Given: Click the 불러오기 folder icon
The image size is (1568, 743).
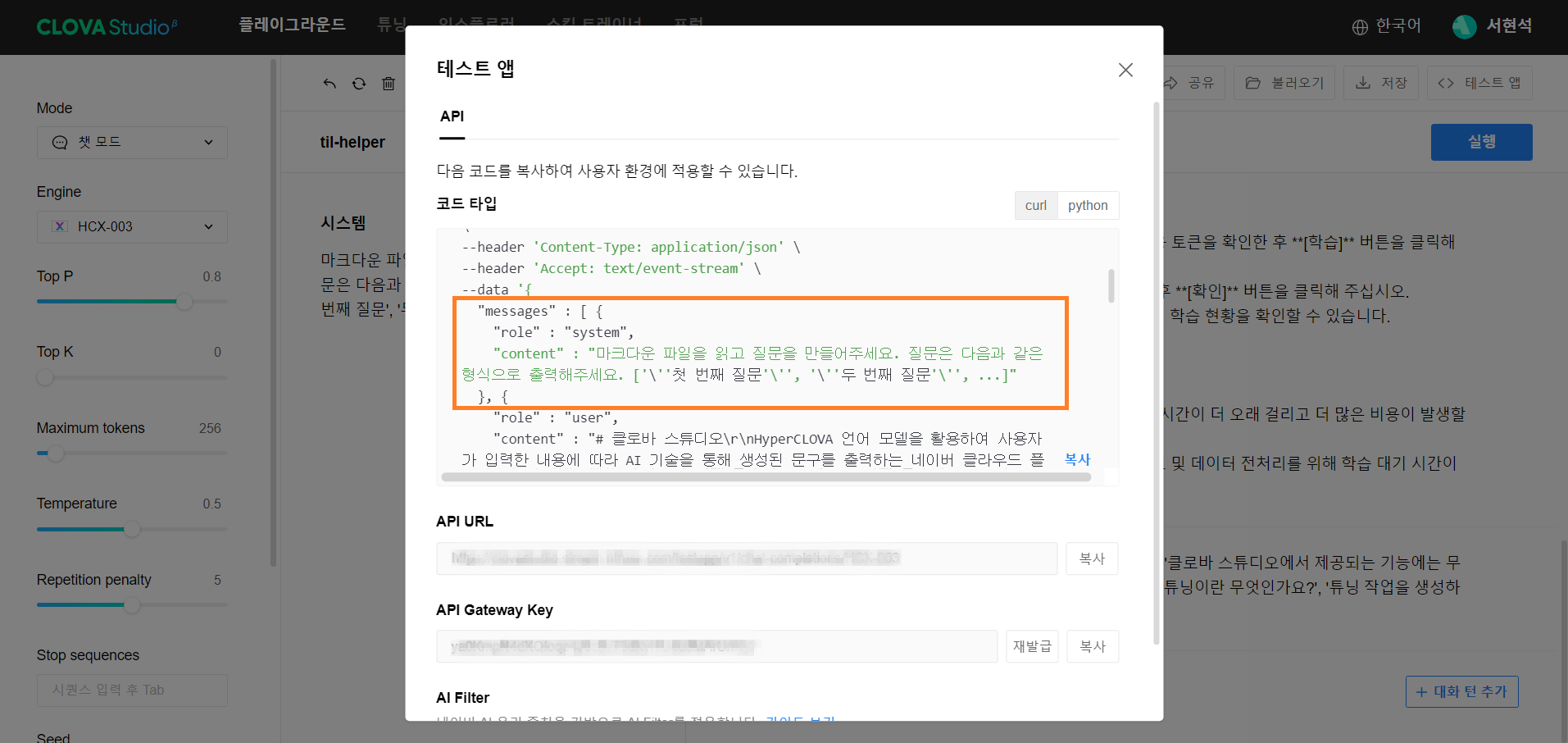Looking at the screenshot, I should 1252,83.
